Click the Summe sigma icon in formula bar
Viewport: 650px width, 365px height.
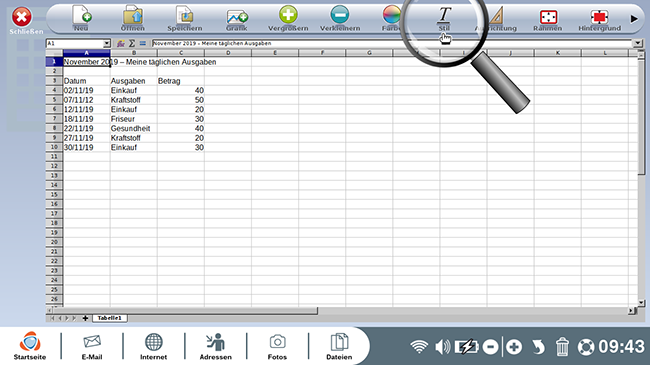132,43
